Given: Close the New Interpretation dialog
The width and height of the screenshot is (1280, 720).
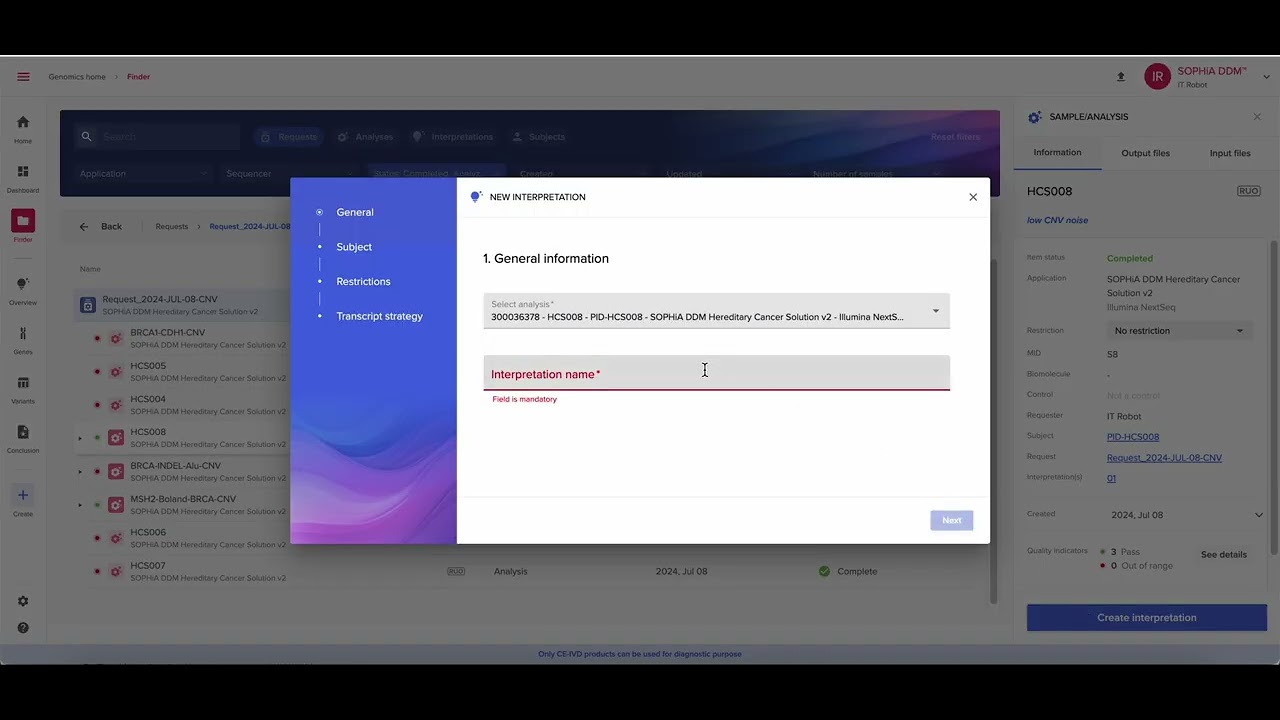Looking at the screenshot, I should [973, 197].
